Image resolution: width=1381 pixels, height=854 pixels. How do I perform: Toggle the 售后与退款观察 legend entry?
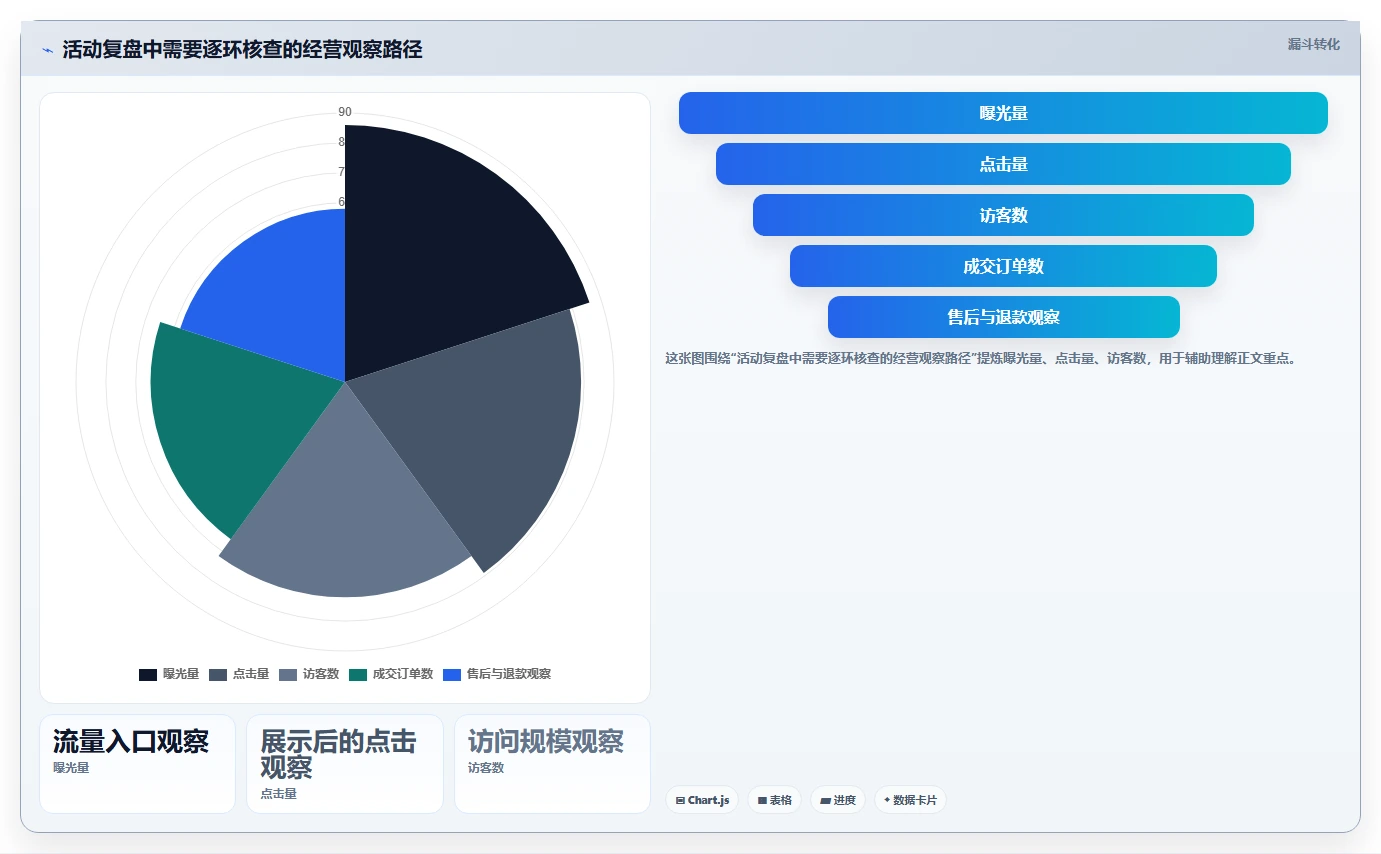click(497, 674)
